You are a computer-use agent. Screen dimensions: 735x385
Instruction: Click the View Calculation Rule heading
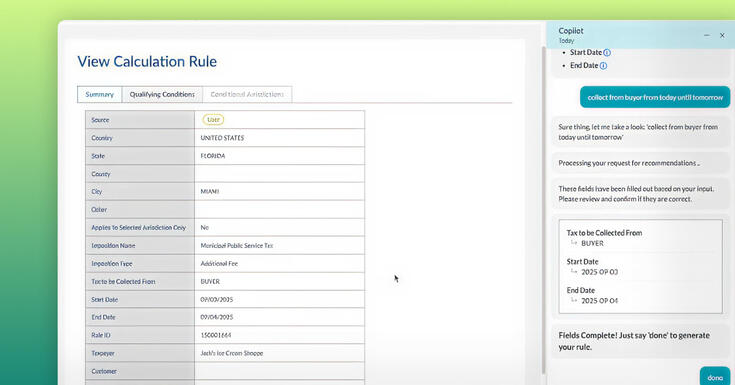(x=147, y=61)
